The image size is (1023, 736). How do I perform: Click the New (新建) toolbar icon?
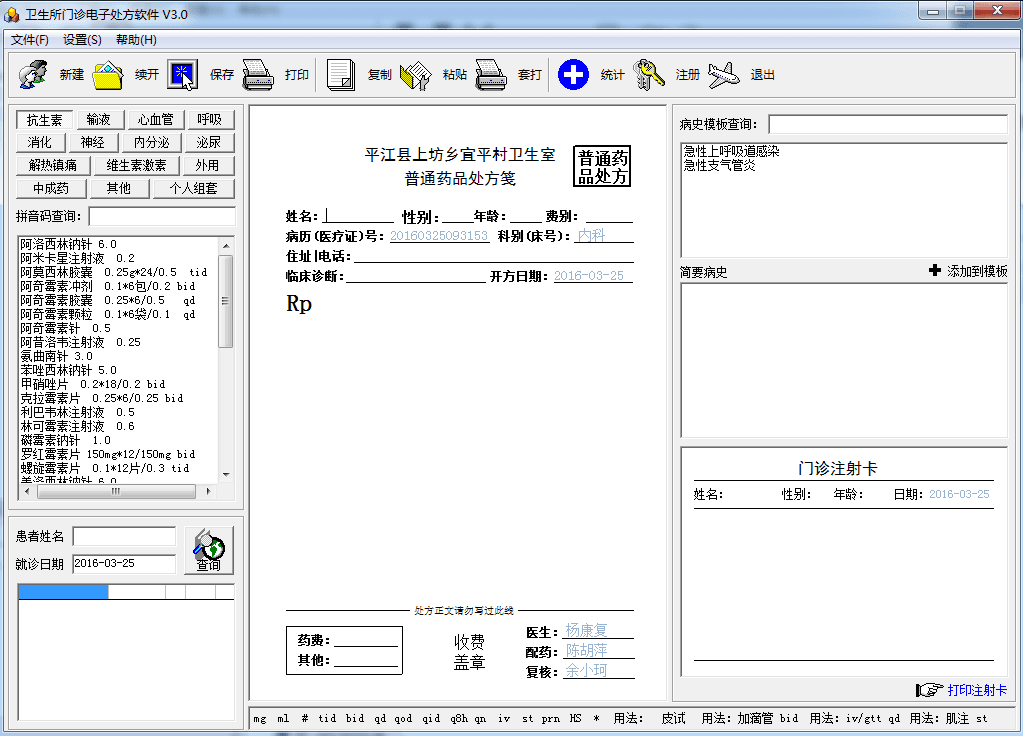[33, 75]
